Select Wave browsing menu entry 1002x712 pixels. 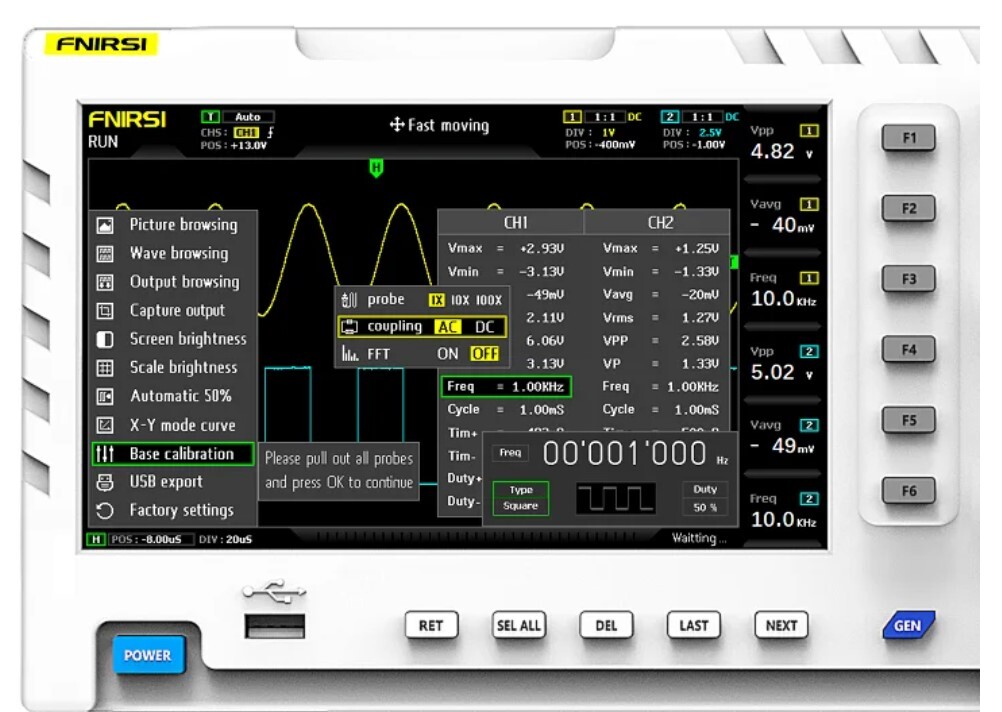pos(174,254)
